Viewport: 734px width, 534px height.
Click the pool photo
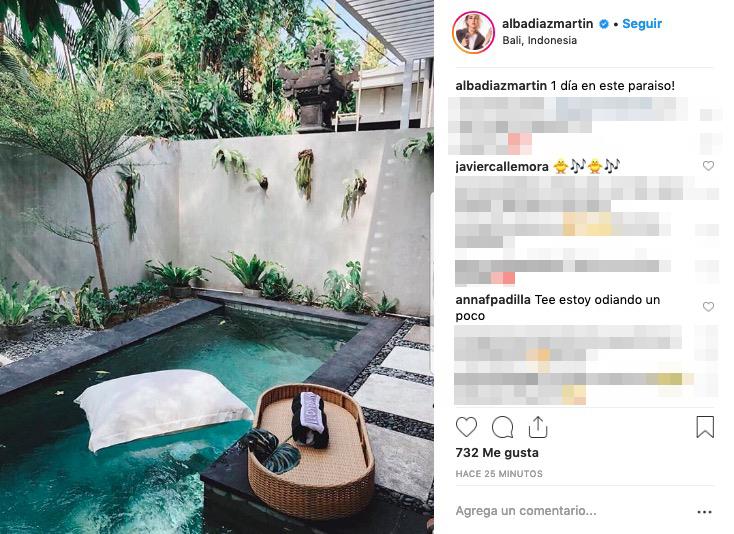click(x=217, y=267)
